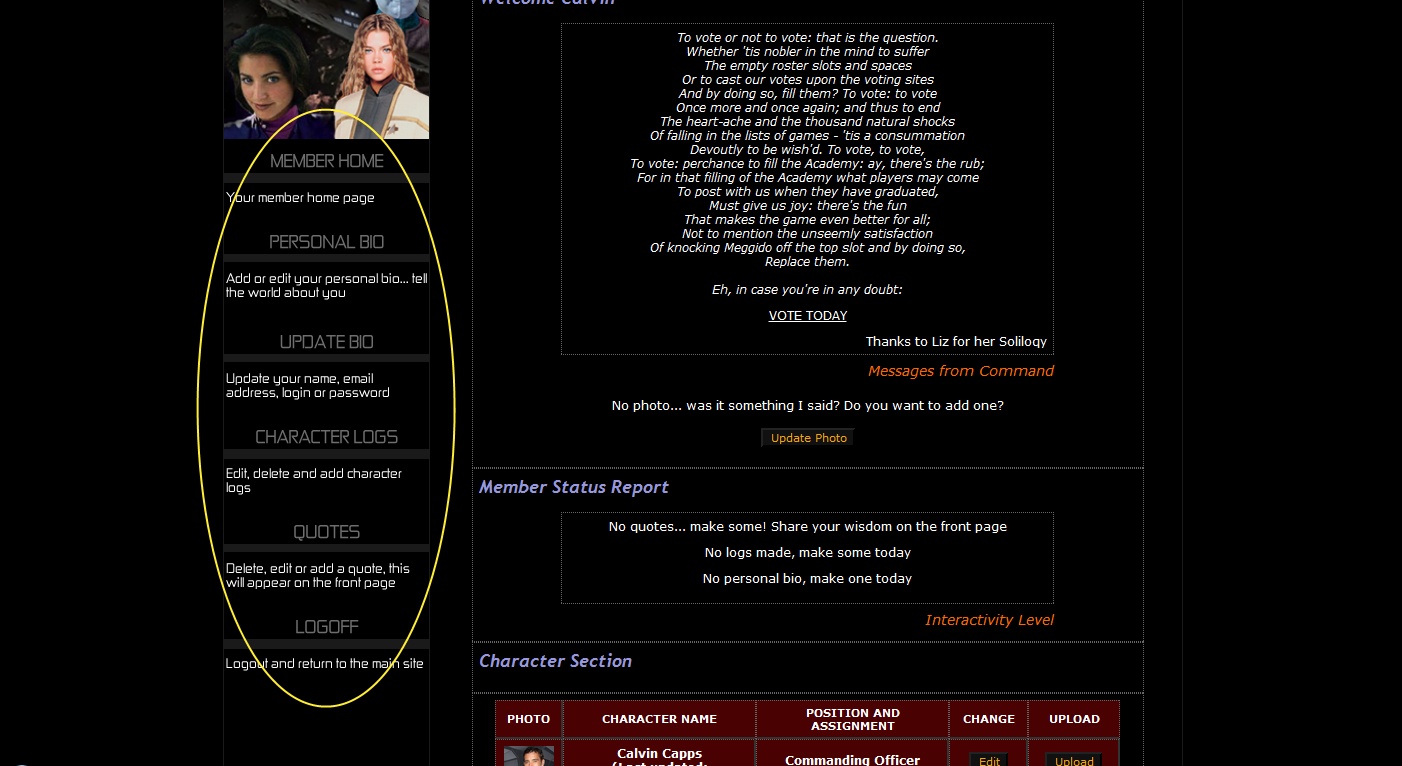Image resolution: width=1402 pixels, height=766 pixels.
Task: Follow the VOTE TODAY link
Action: pos(807,316)
